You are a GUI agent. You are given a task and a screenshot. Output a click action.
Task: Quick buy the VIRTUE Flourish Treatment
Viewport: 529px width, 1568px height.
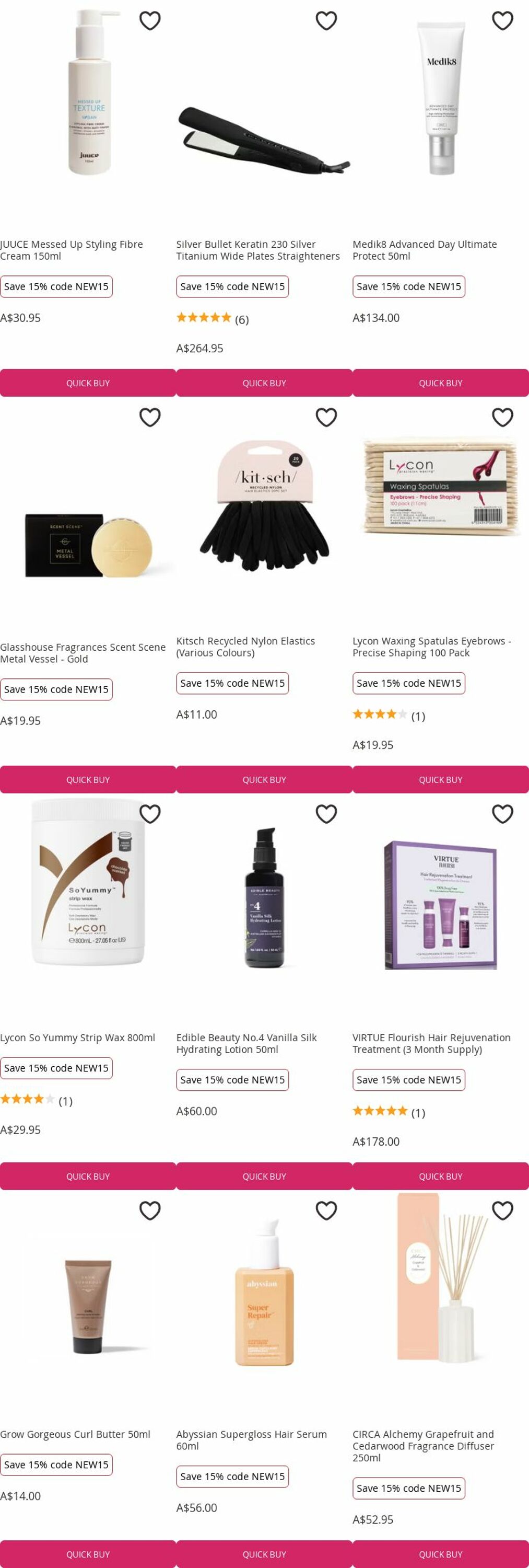click(441, 1177)
